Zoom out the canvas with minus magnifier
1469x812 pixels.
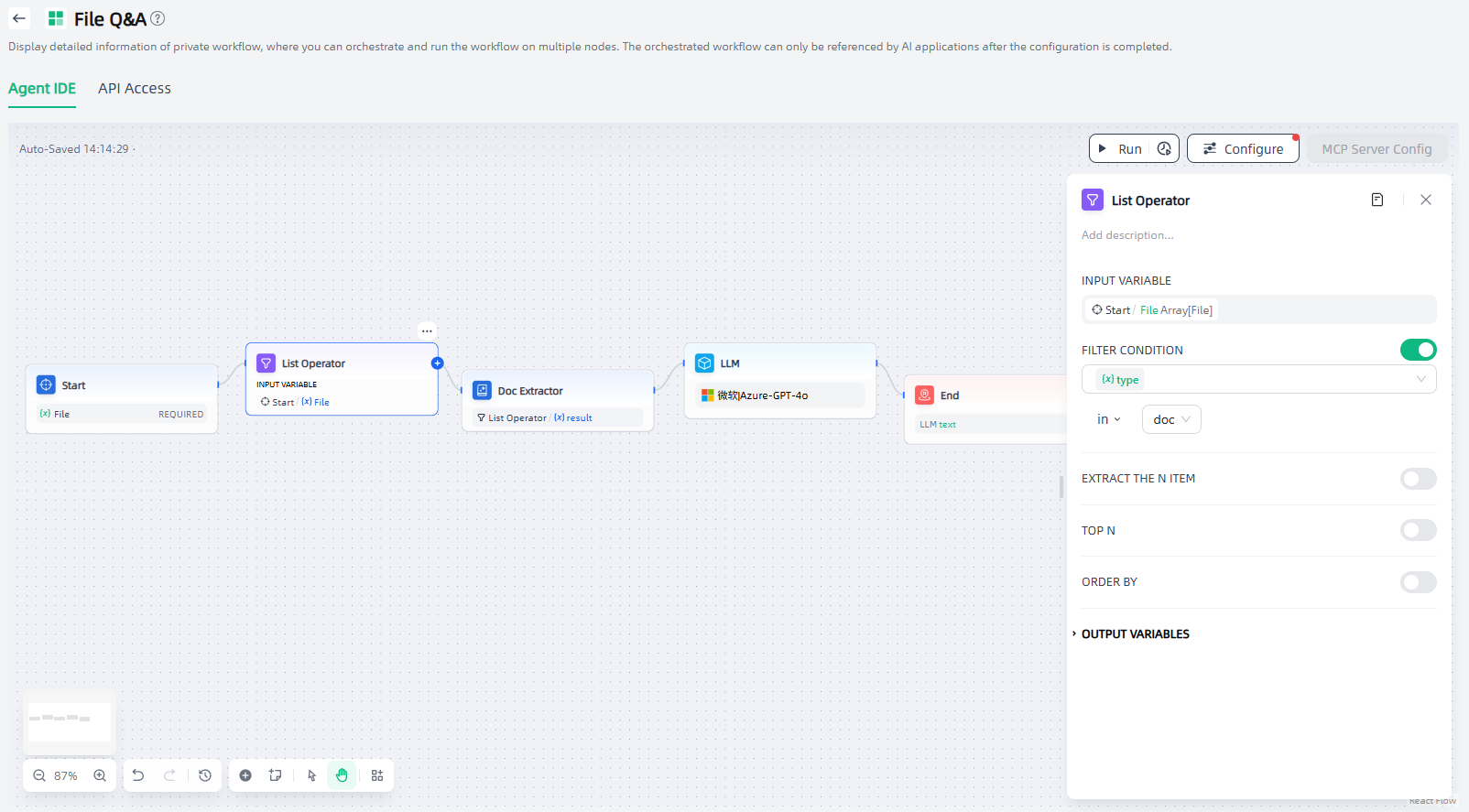tap(39, 775)
